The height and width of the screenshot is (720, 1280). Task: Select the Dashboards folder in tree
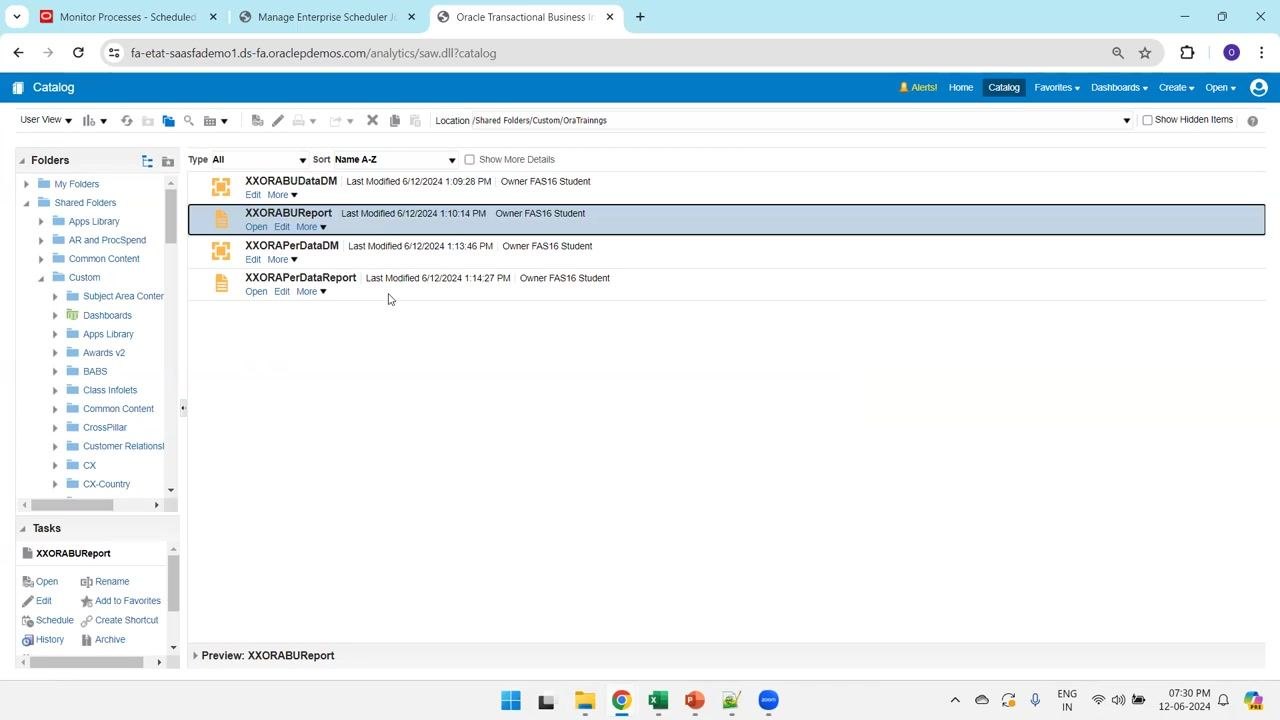[107, 316]
